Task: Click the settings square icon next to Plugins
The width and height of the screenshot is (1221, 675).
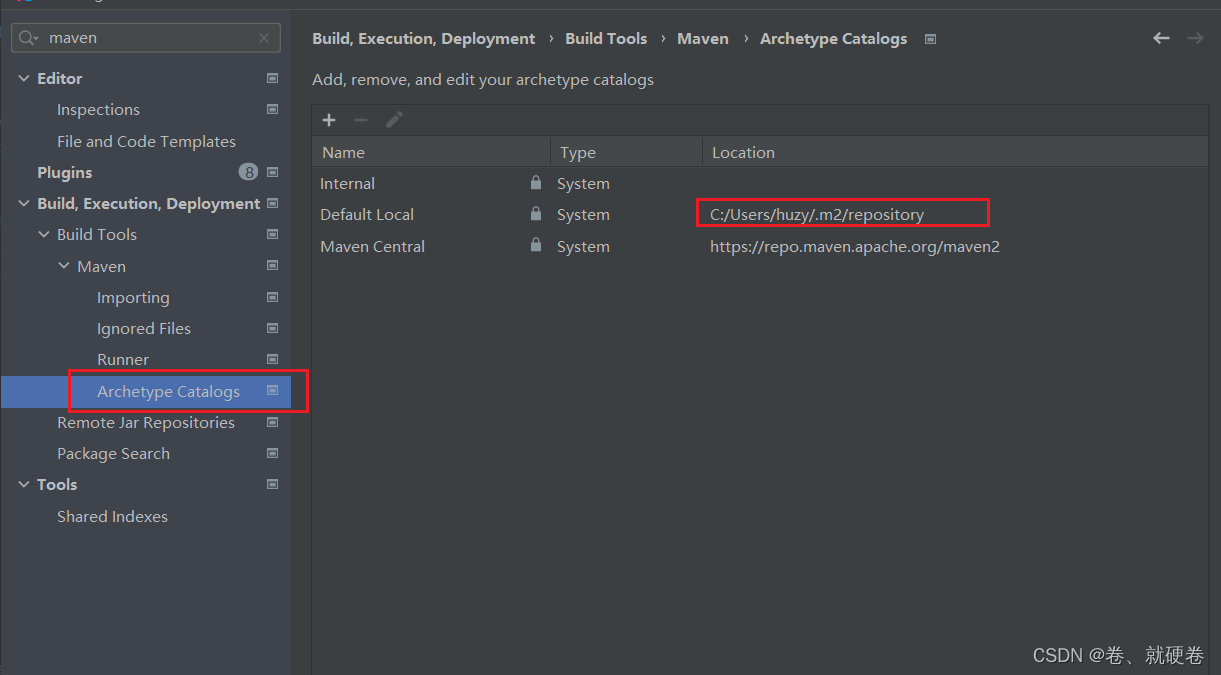Action: pos(272,171)
